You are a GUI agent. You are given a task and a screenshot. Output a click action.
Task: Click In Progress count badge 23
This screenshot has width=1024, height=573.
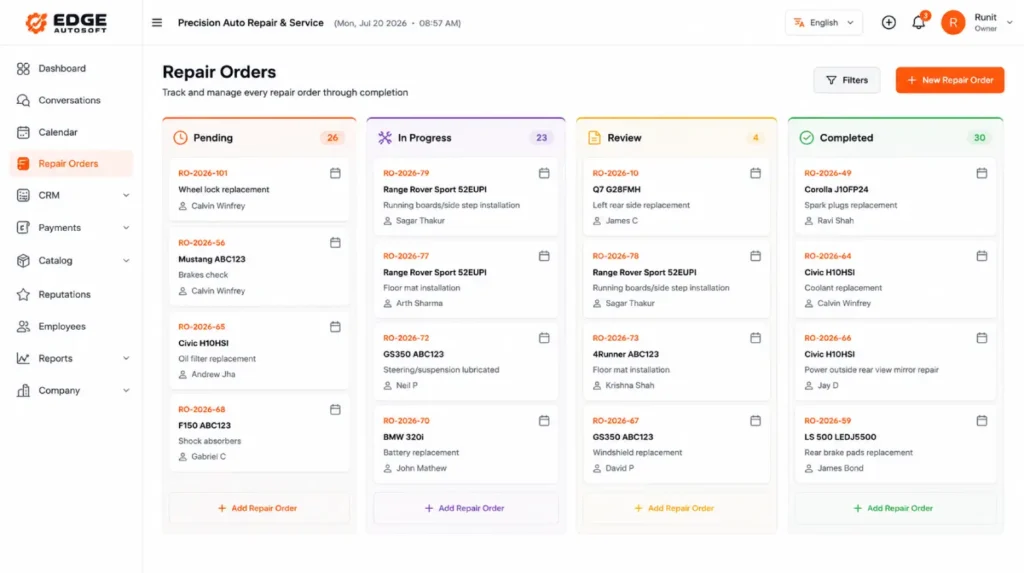click(x=541, y=138)
